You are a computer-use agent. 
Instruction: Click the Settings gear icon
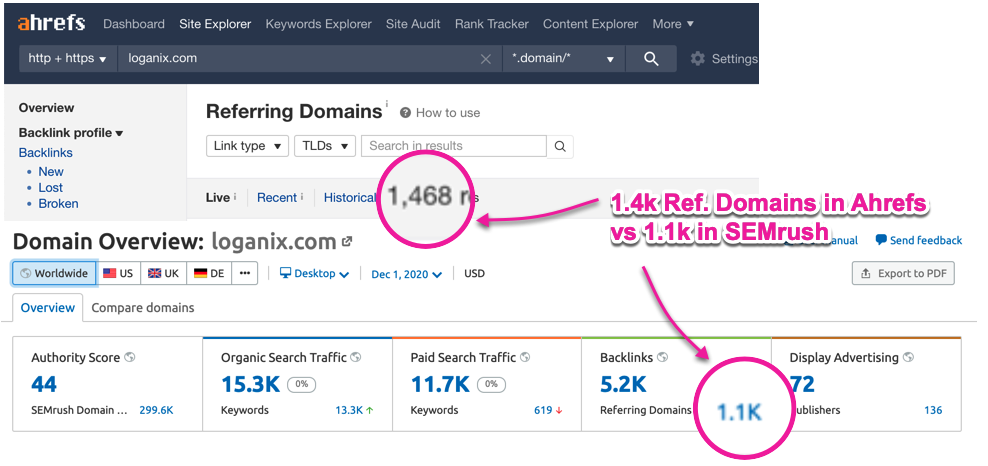coord(698,59)
